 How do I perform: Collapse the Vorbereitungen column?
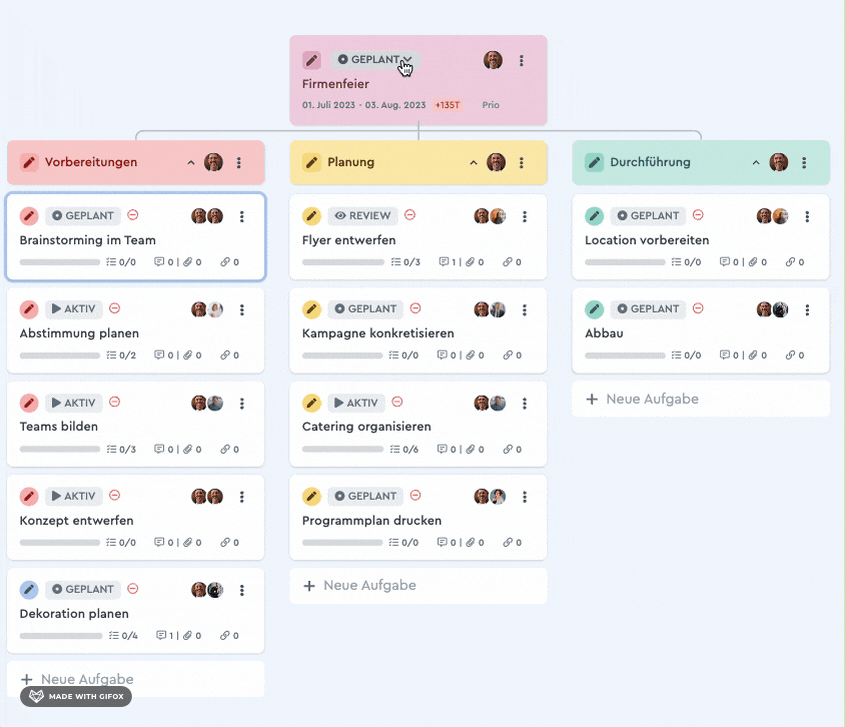pyautogui.click(x=191, y=163)
